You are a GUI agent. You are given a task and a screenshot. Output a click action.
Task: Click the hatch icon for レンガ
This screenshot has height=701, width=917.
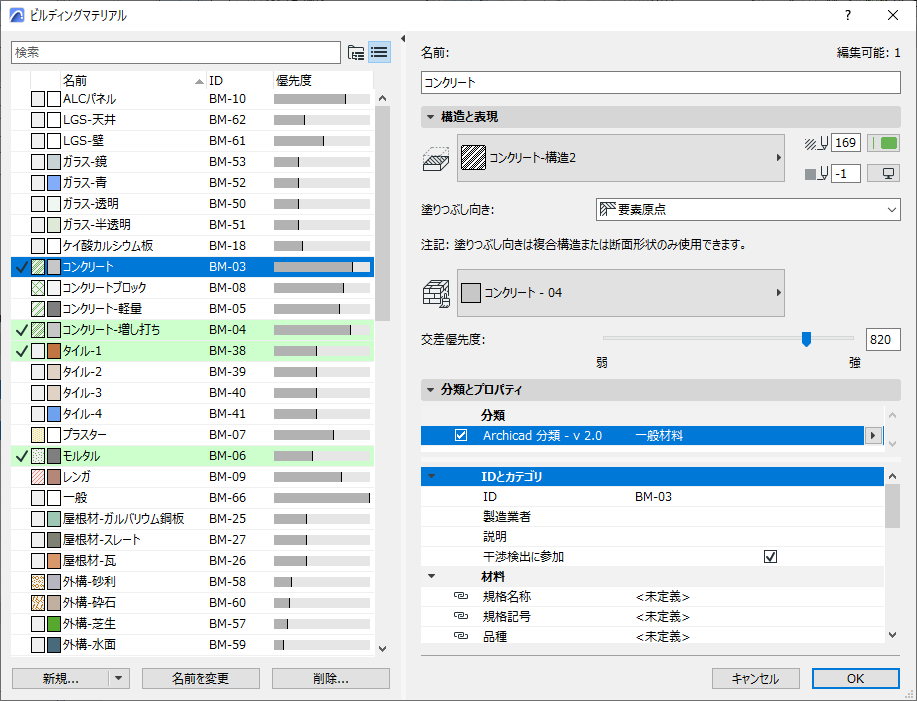pos(38,477)
